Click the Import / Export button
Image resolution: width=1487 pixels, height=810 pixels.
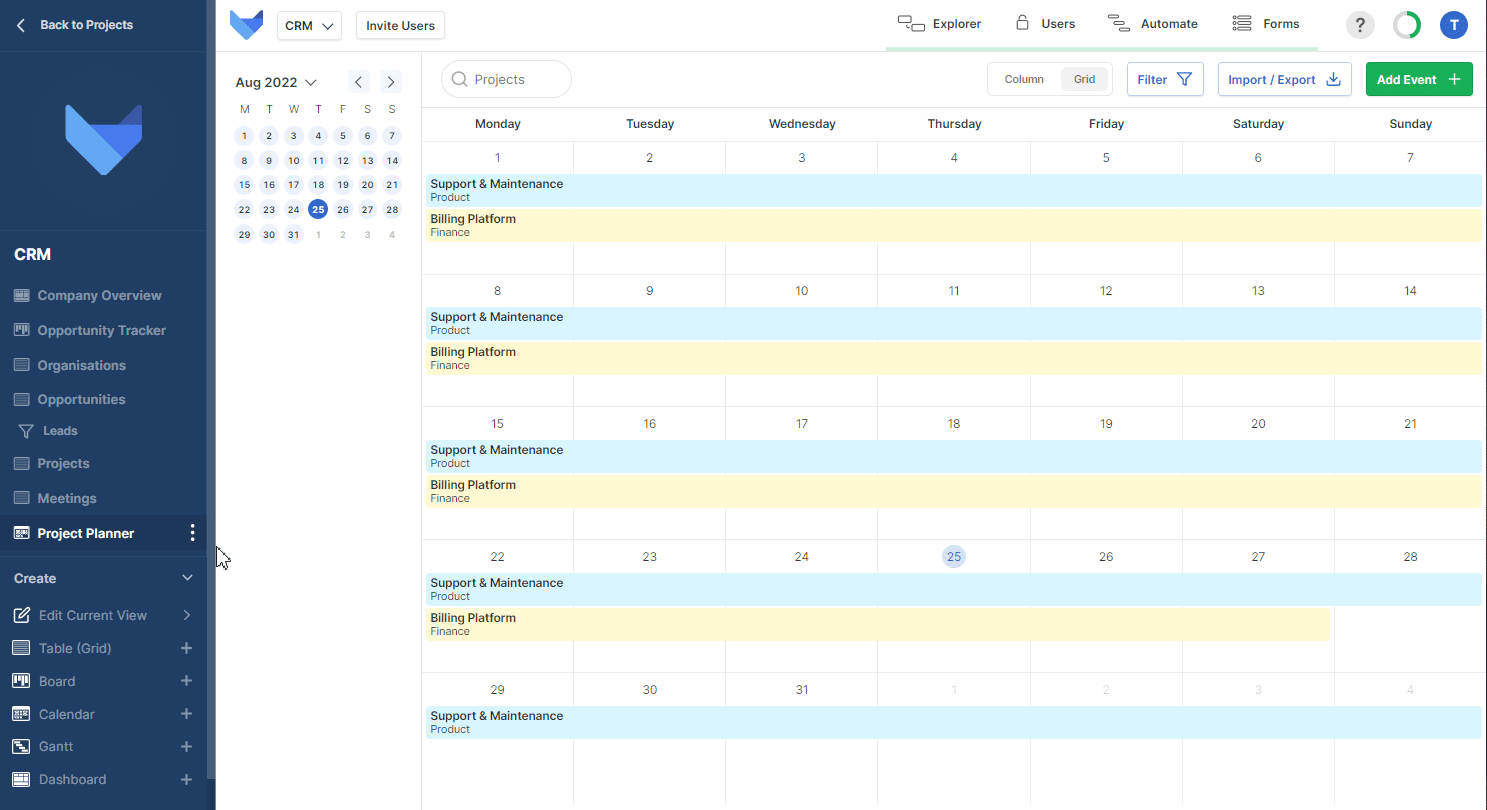coord(1284,79)
